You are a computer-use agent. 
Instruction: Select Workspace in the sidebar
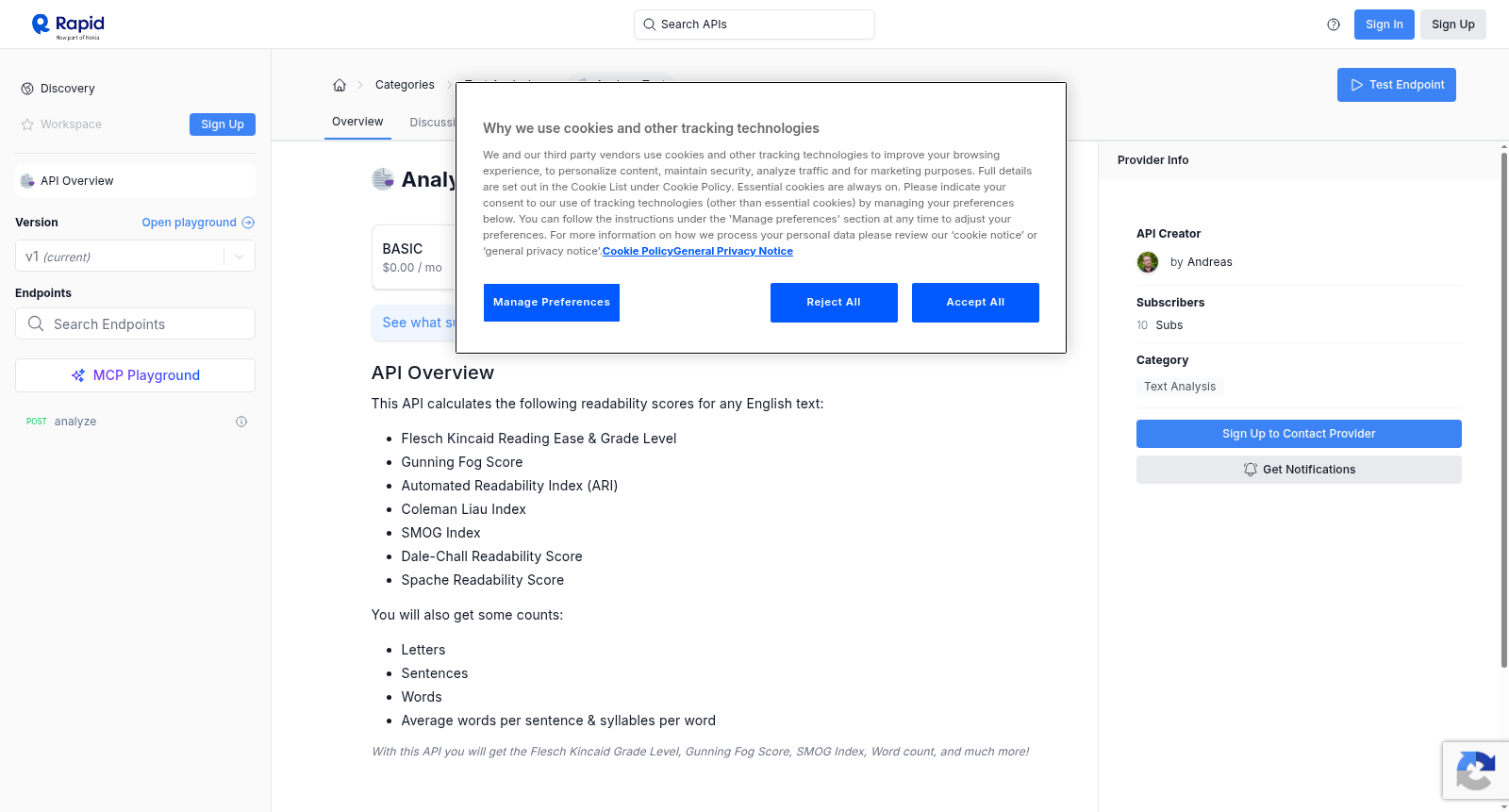pyautogui.click(x=71, y=124)
